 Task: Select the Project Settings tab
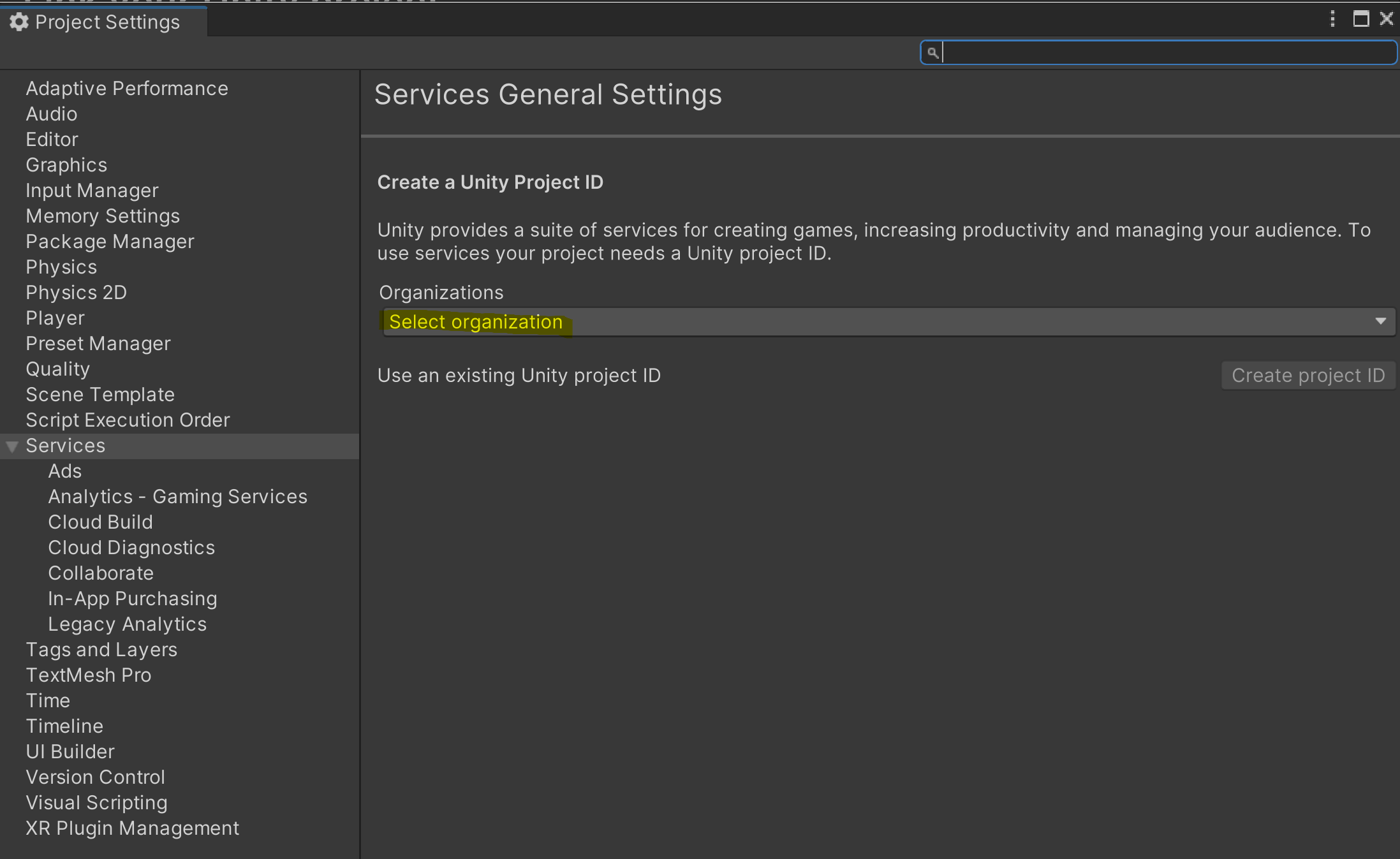click(103, 22)
